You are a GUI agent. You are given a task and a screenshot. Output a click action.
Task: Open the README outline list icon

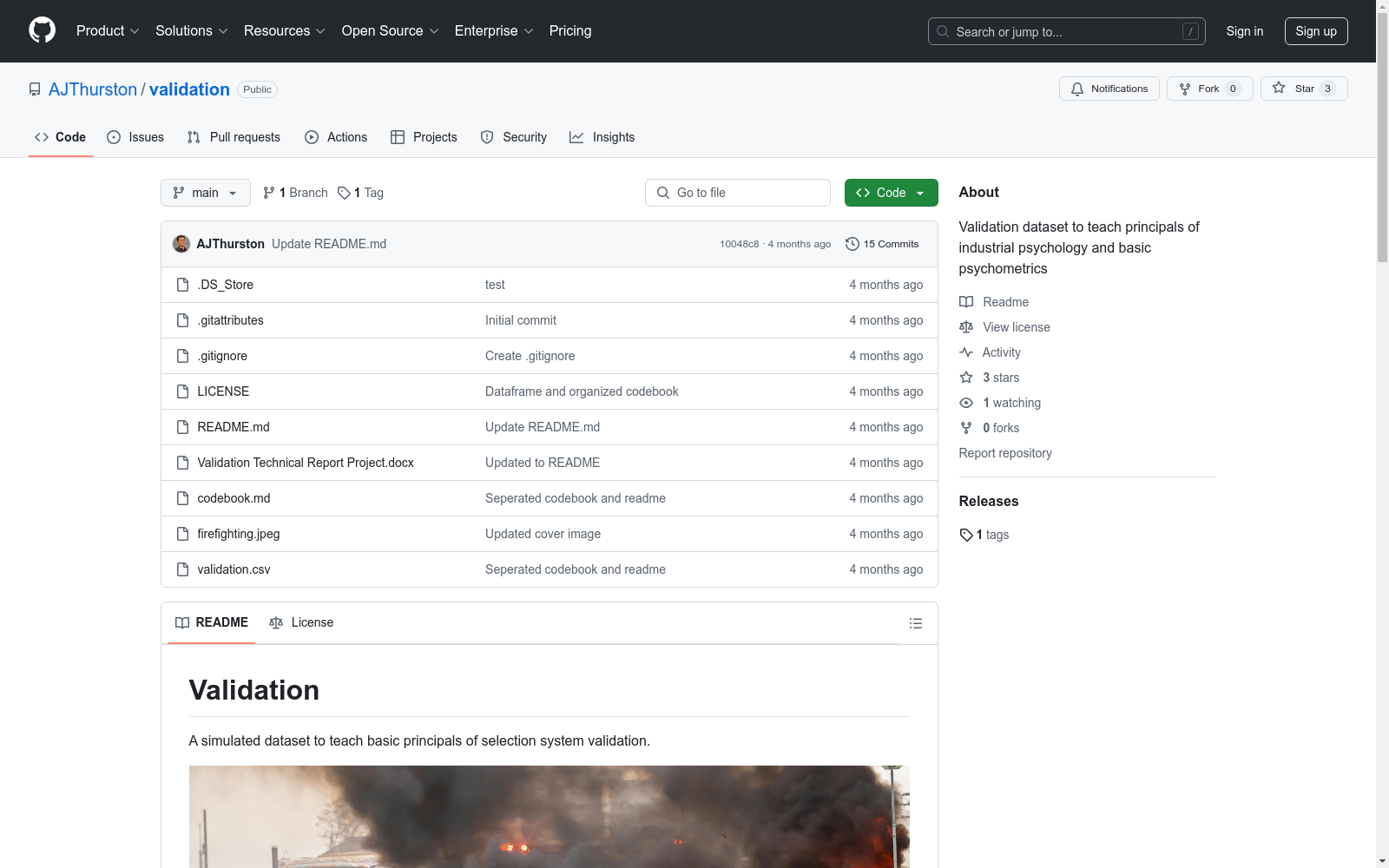[915, 623]
